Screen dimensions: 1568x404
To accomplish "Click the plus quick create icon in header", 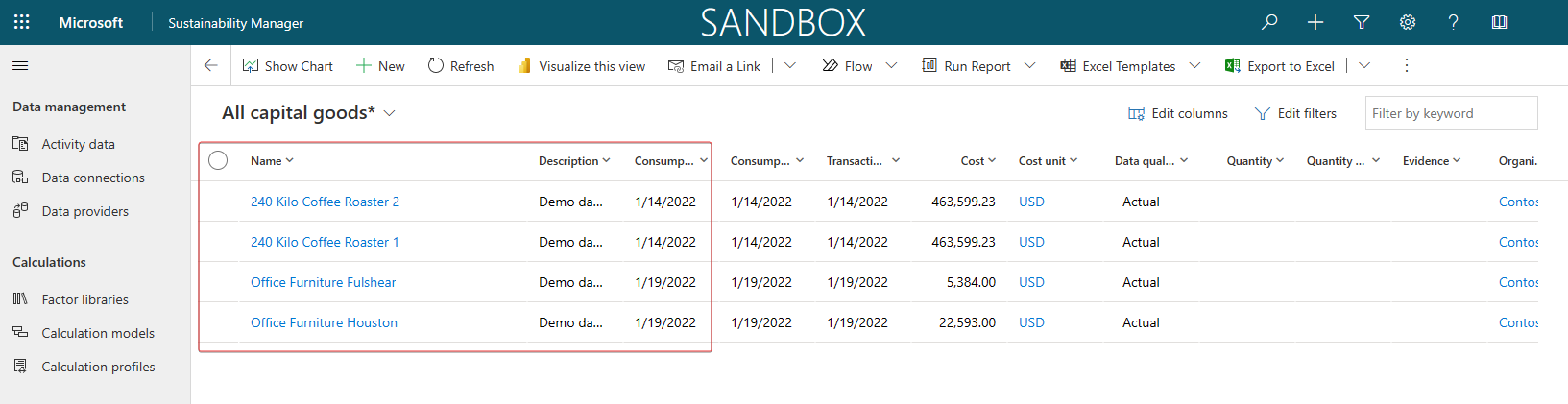I will coord(1315,22).
